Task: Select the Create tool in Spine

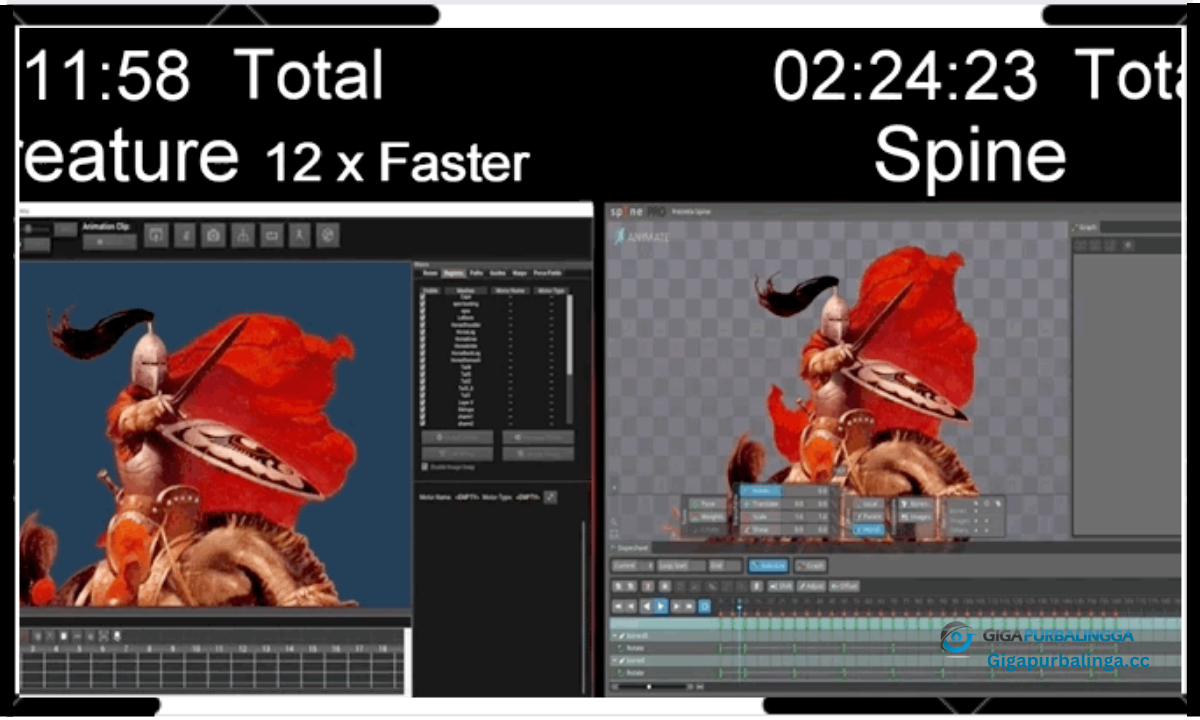Action: click(x=708, y=530)
